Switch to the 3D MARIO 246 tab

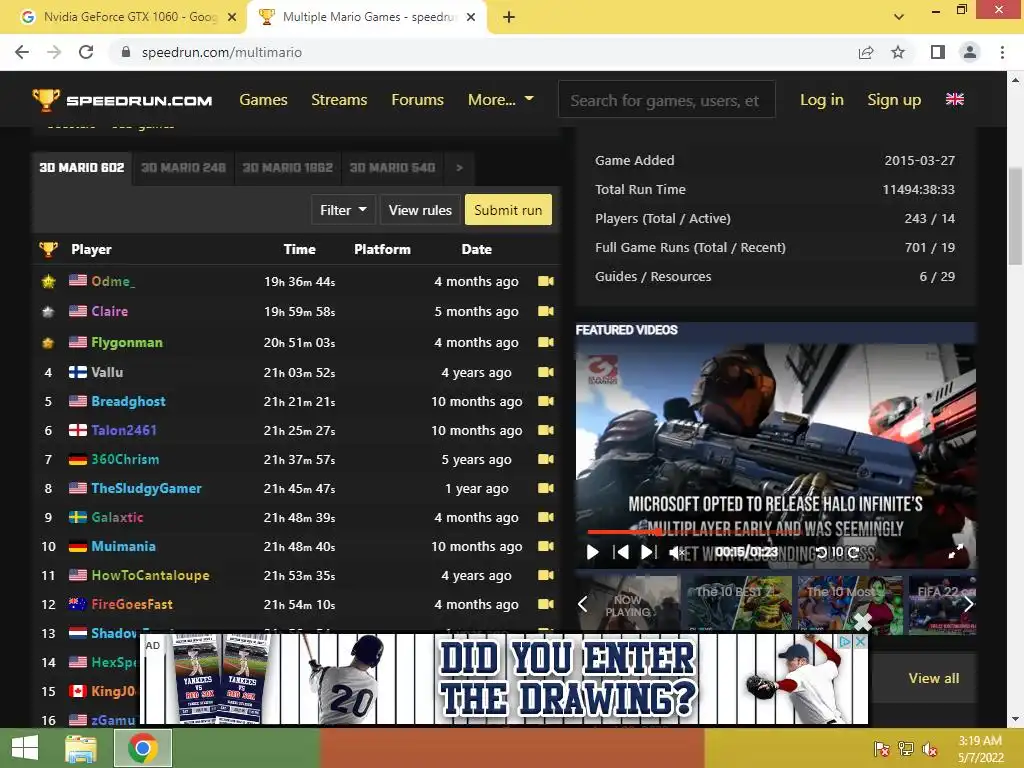tap(184, 168)
